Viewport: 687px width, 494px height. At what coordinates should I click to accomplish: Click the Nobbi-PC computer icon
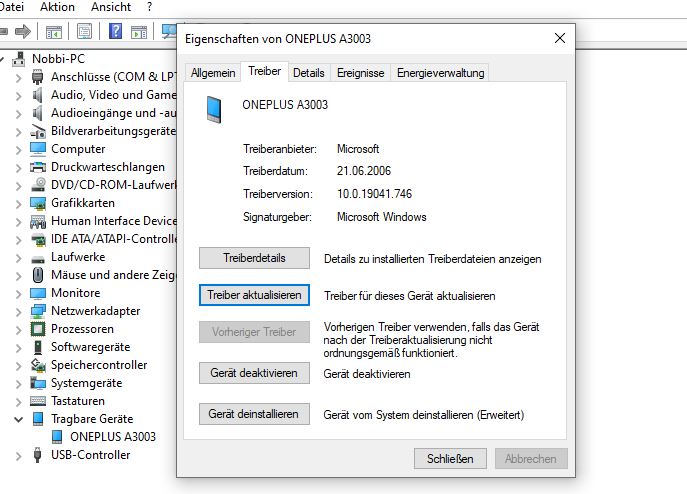tap(18, 59)
